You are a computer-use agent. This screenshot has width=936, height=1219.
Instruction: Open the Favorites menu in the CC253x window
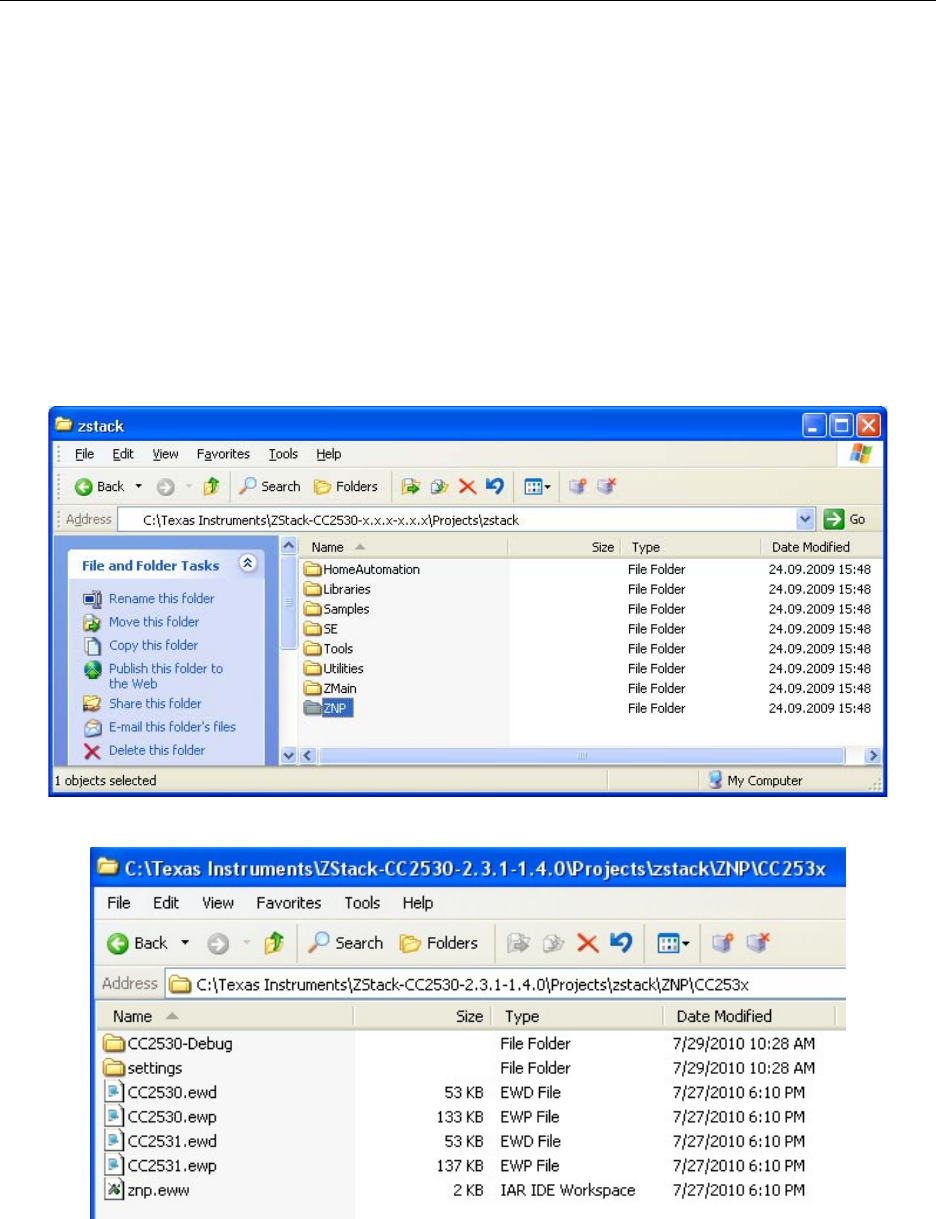(288, 902)
